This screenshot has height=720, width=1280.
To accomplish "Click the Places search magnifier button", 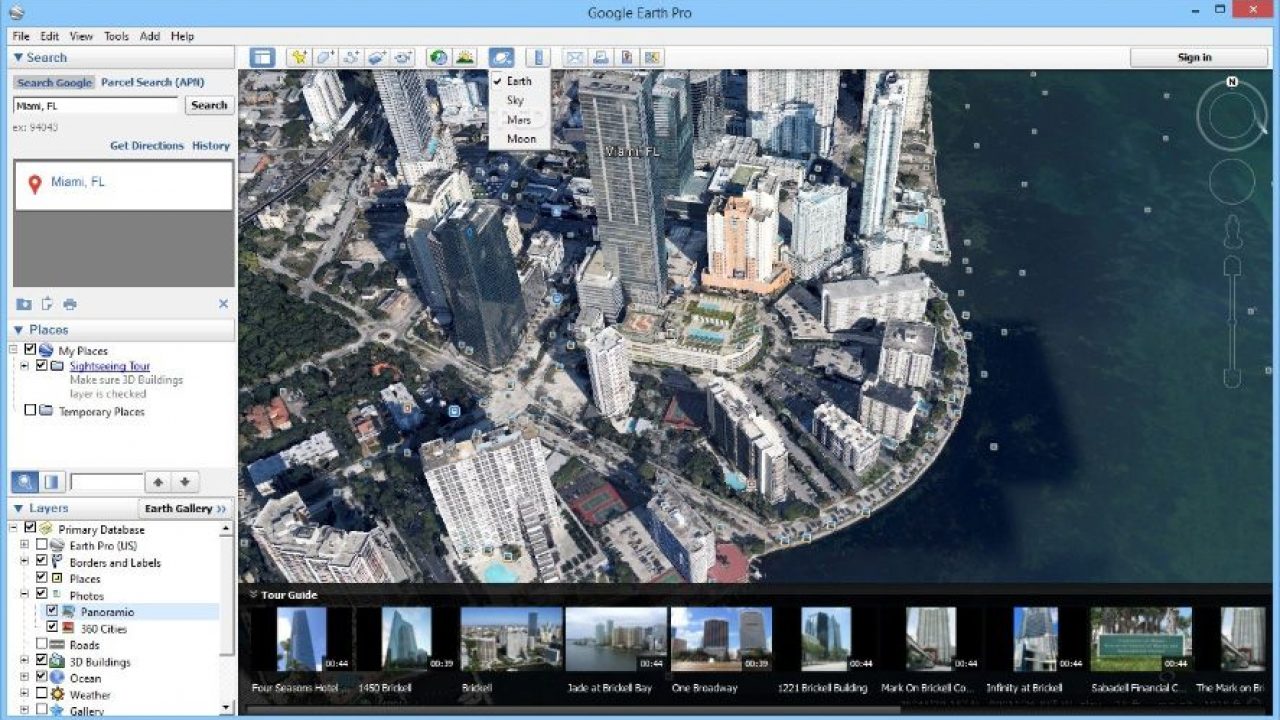I will 24,482.
